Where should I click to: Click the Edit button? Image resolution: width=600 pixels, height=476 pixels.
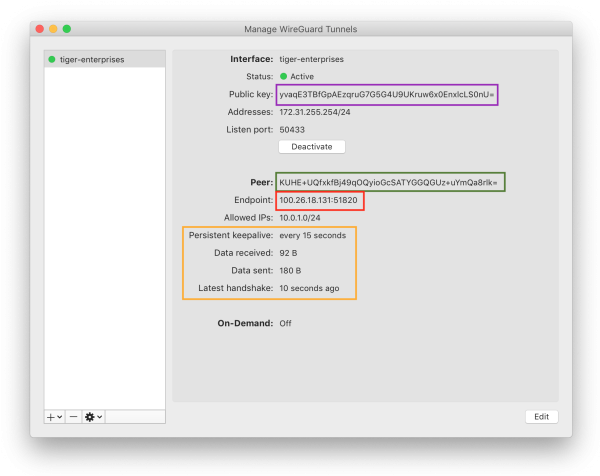pyautogui.click(x=541, y=416)
